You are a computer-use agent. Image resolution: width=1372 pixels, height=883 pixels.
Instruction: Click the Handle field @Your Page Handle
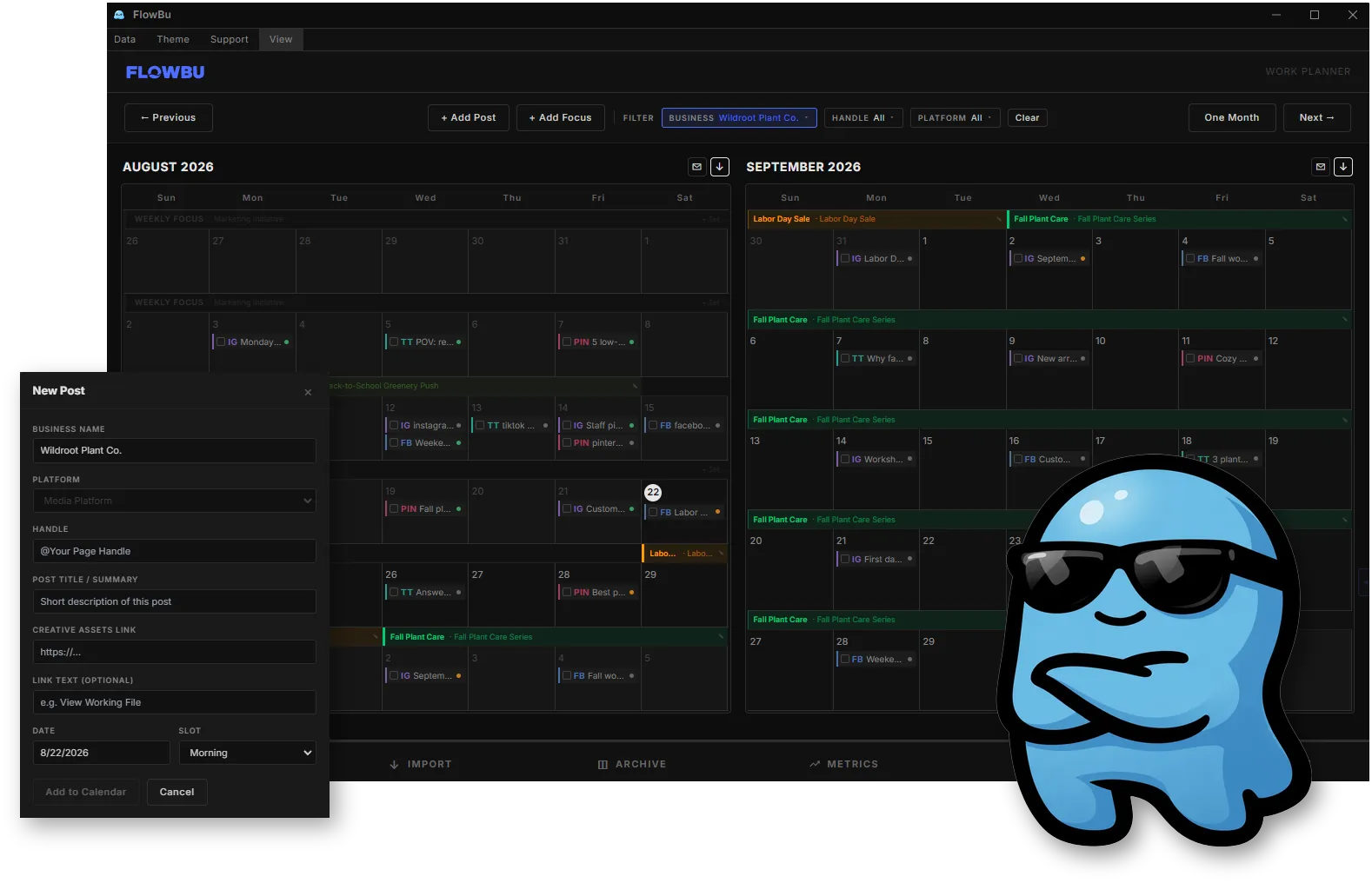tap(174, 551)
